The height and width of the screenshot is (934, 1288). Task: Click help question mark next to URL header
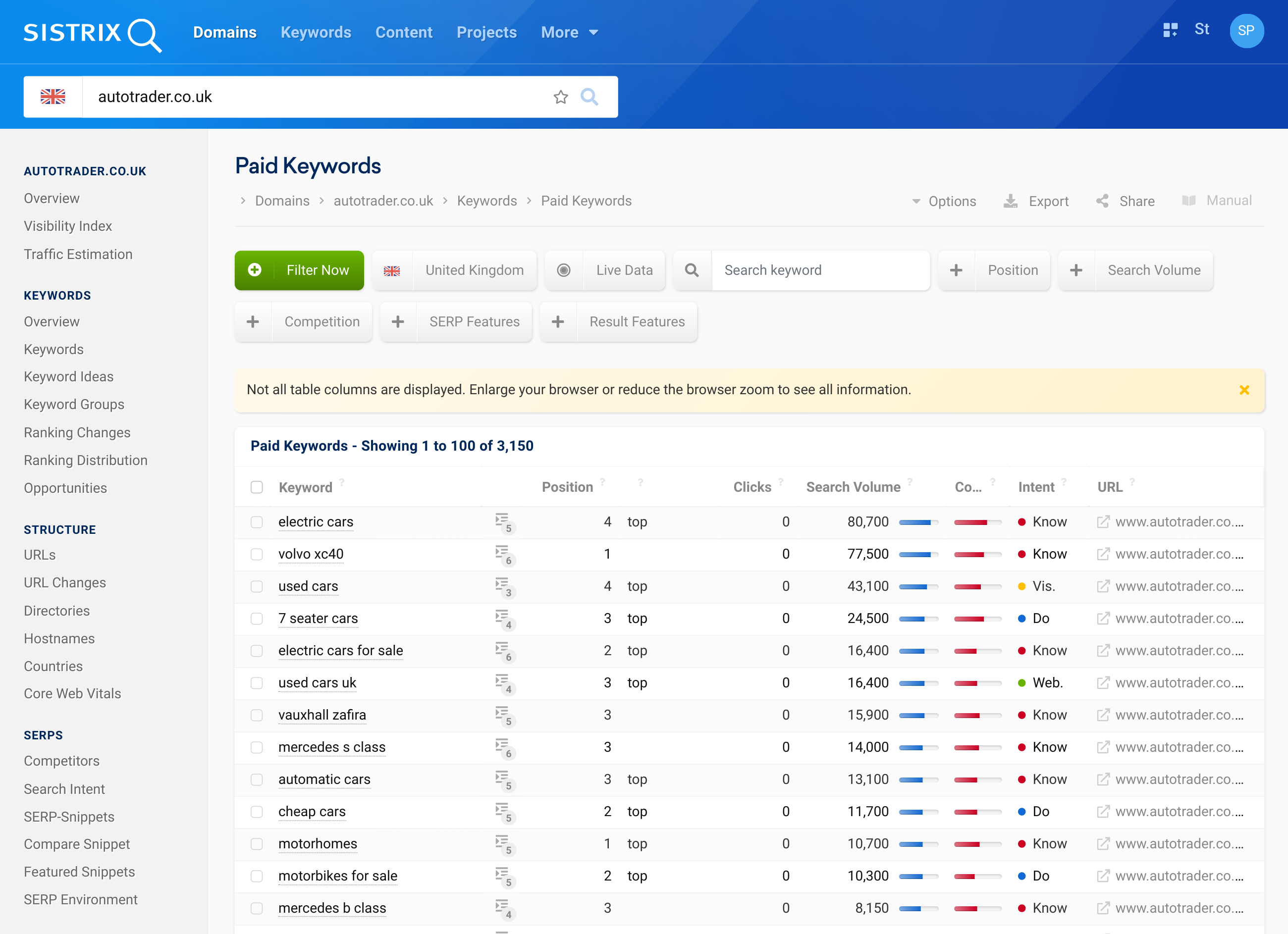click(x=1132, y=482)
